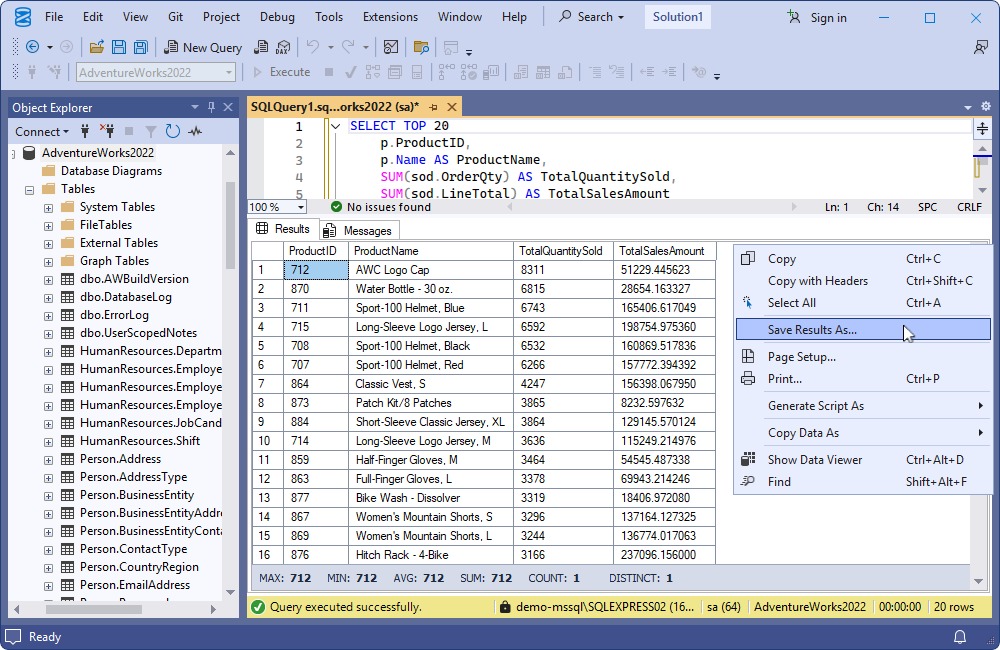This screenshot has width=1000, height=650.
Task: Open the Extensions menu
Action: pos(390,17)
